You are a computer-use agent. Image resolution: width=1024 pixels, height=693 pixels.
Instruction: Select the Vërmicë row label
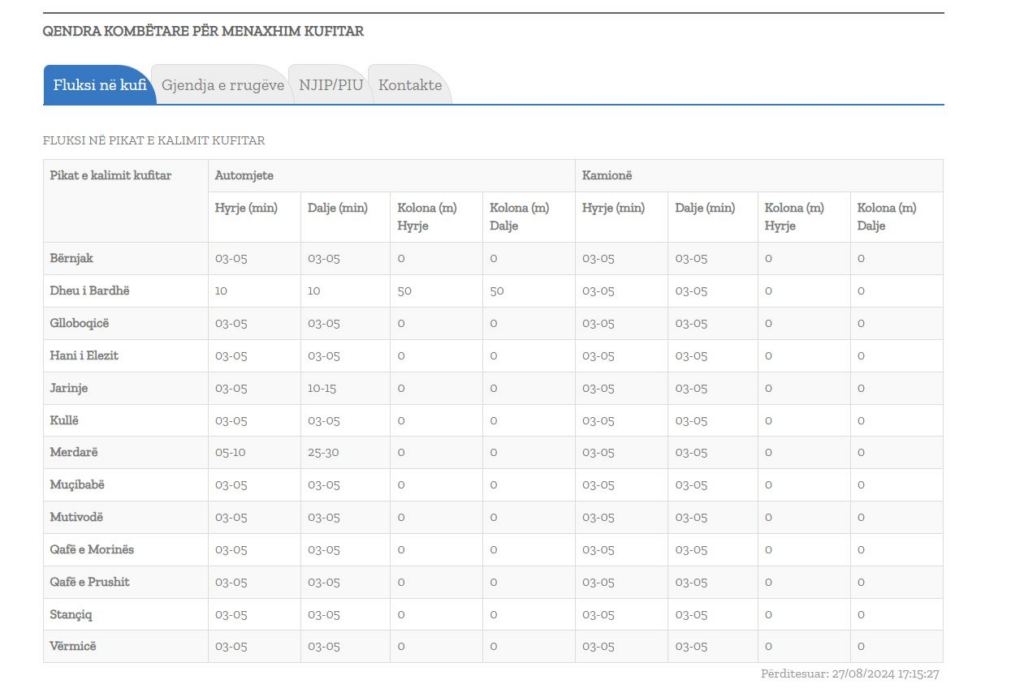(x=72, y=646)
